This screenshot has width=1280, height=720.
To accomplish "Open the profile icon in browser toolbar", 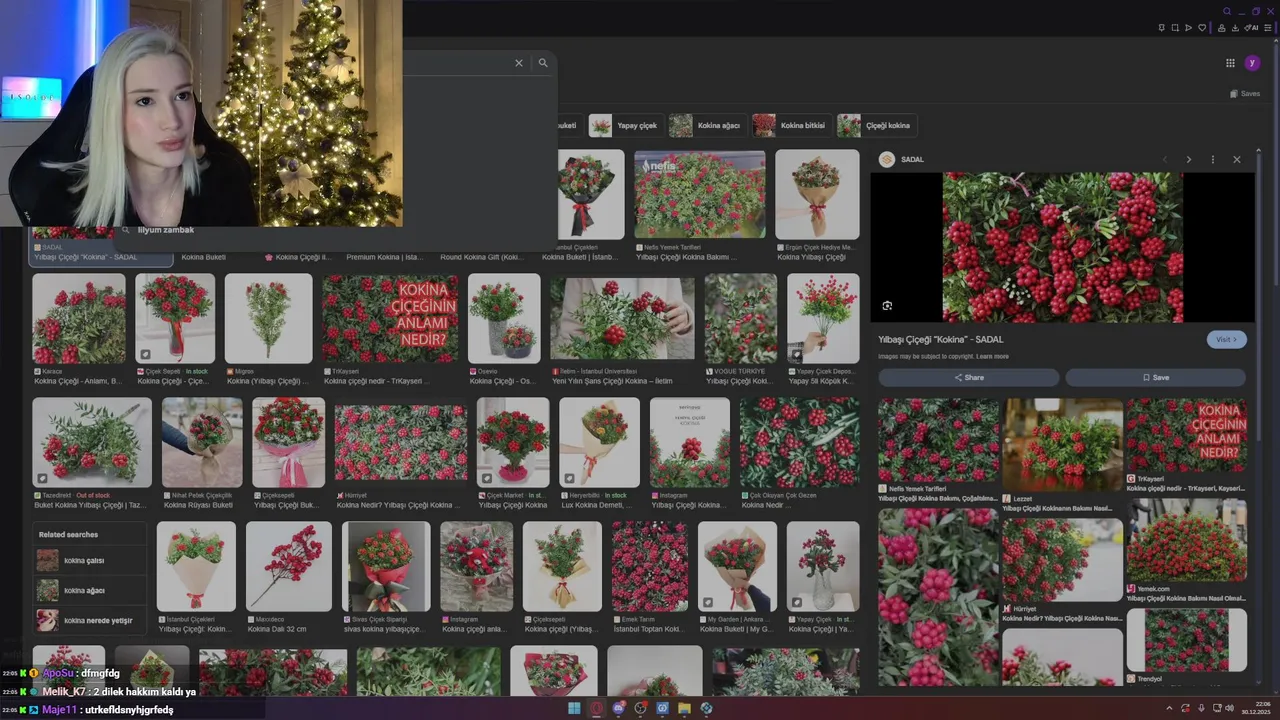I will (x=1221, y=28).
